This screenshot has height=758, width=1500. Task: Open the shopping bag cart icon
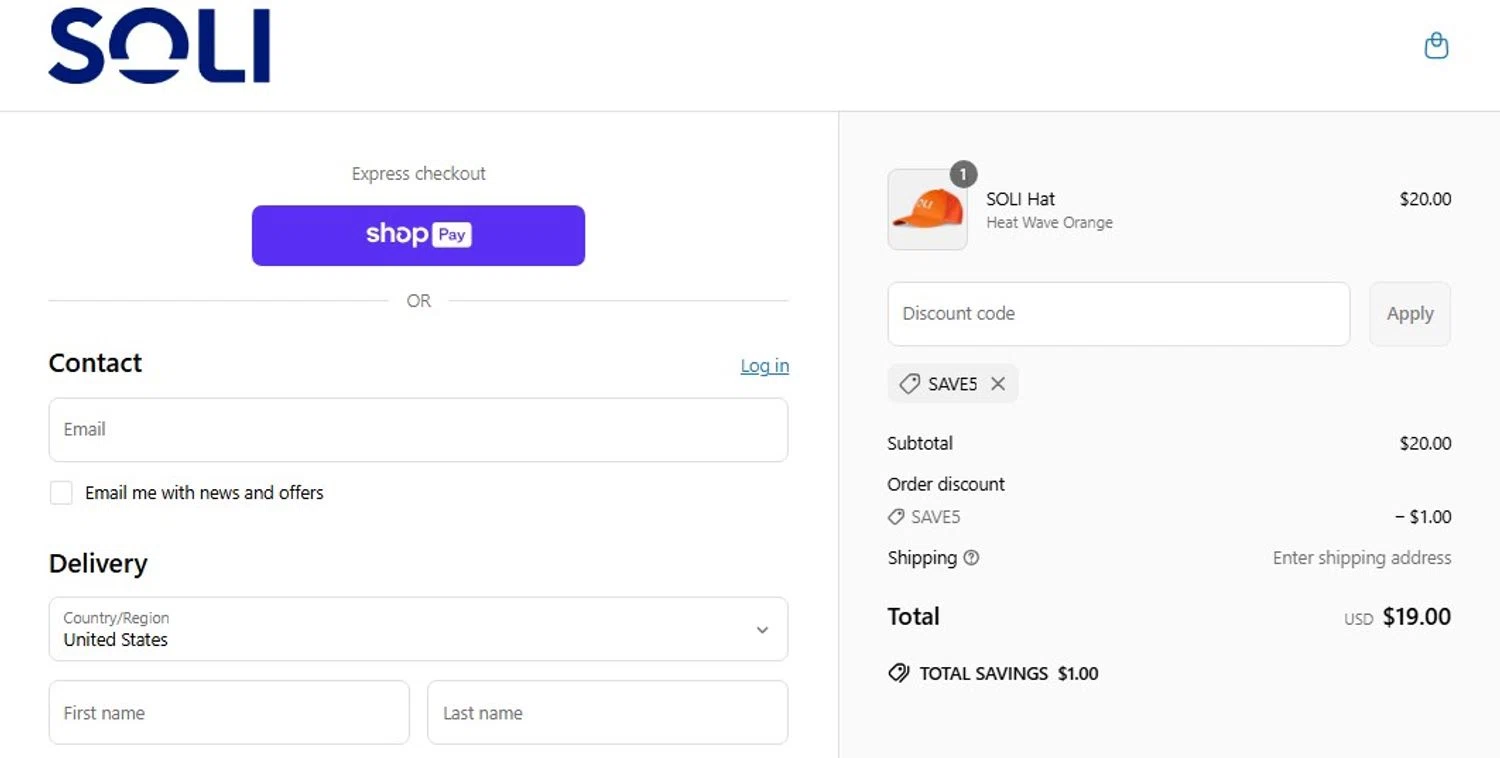[1436, 46]
